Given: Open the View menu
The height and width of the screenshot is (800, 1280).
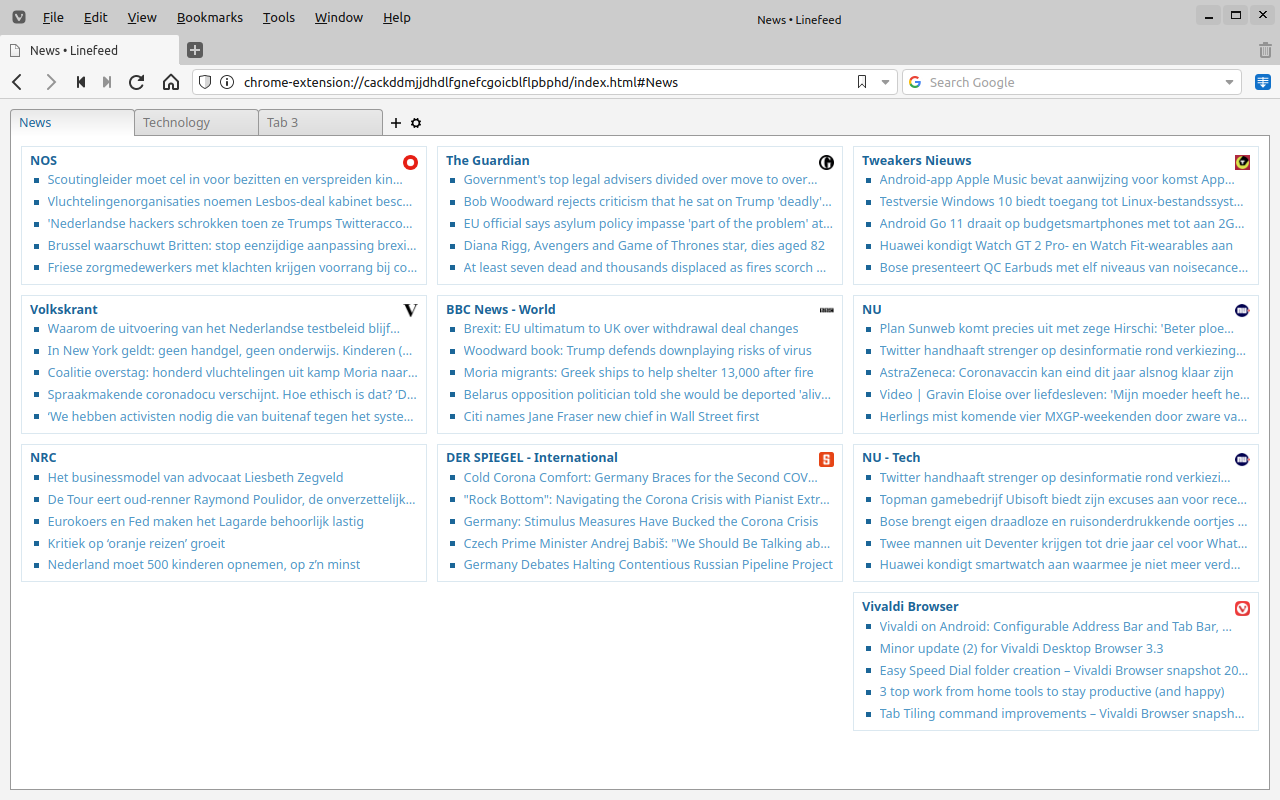Looking at the screenshot, I should 142,17.
